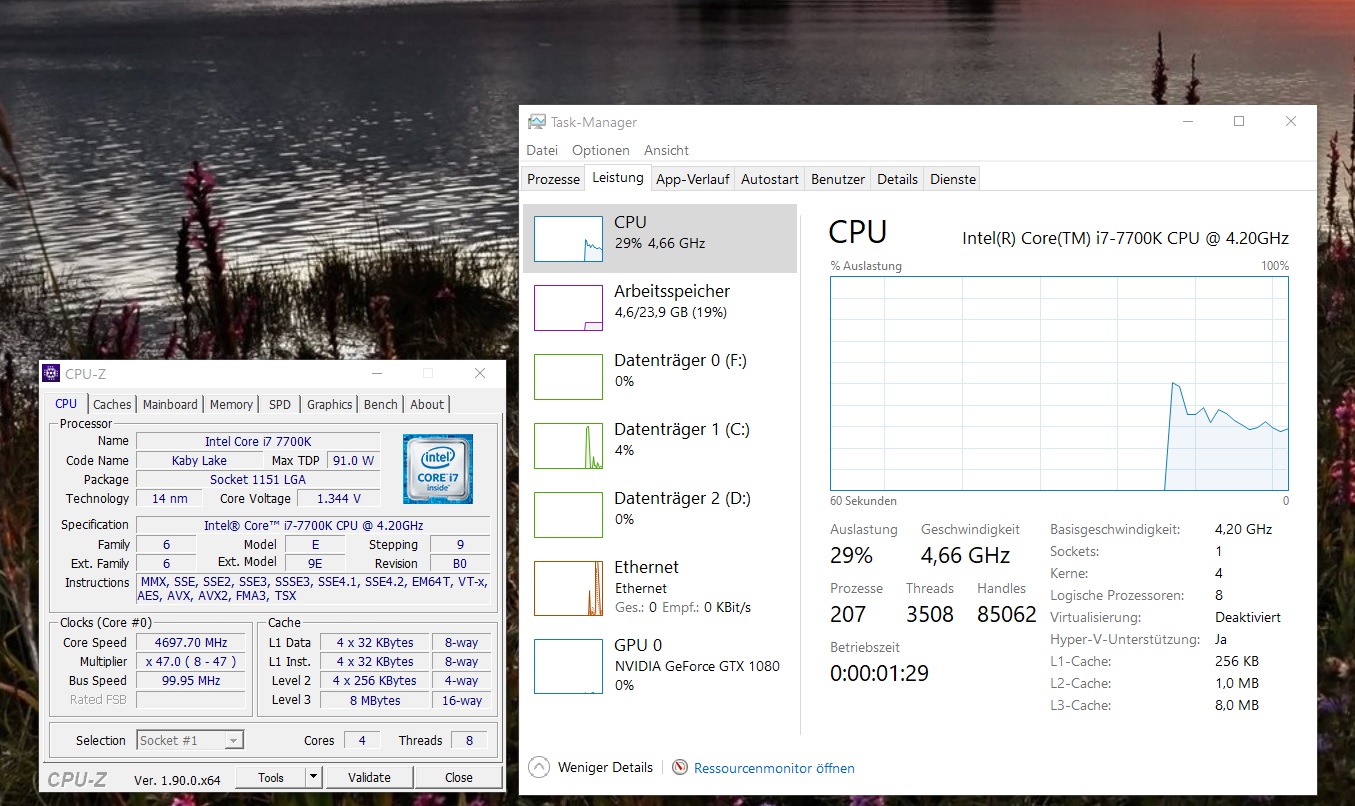1355x806 pixels.
Task: Click the Level 3 cache value 8 MBytes
Action: coord(375,700)
